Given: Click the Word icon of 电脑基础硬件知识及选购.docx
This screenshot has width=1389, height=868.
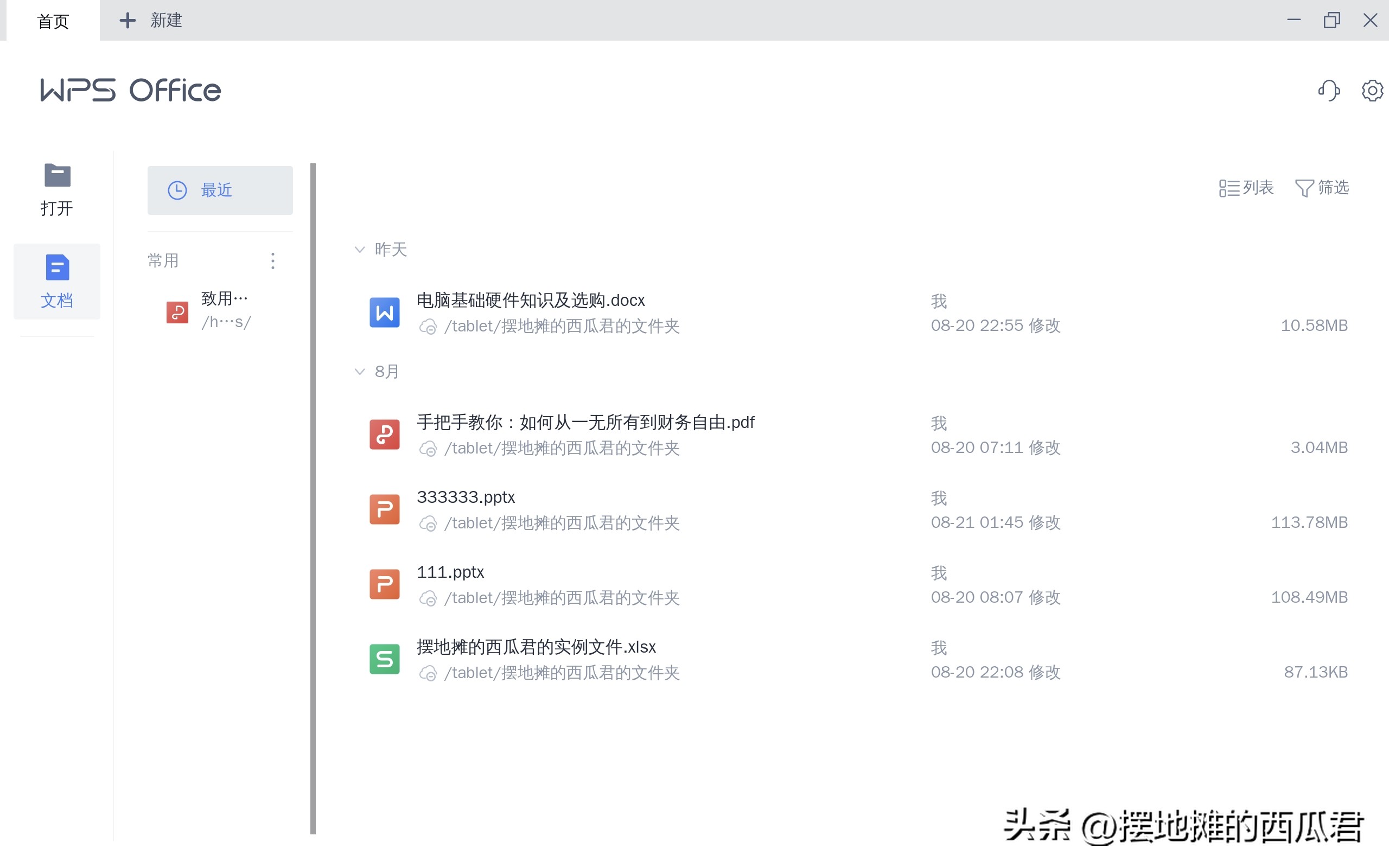Looking at the screenshot, I should [x=385, y=312].
